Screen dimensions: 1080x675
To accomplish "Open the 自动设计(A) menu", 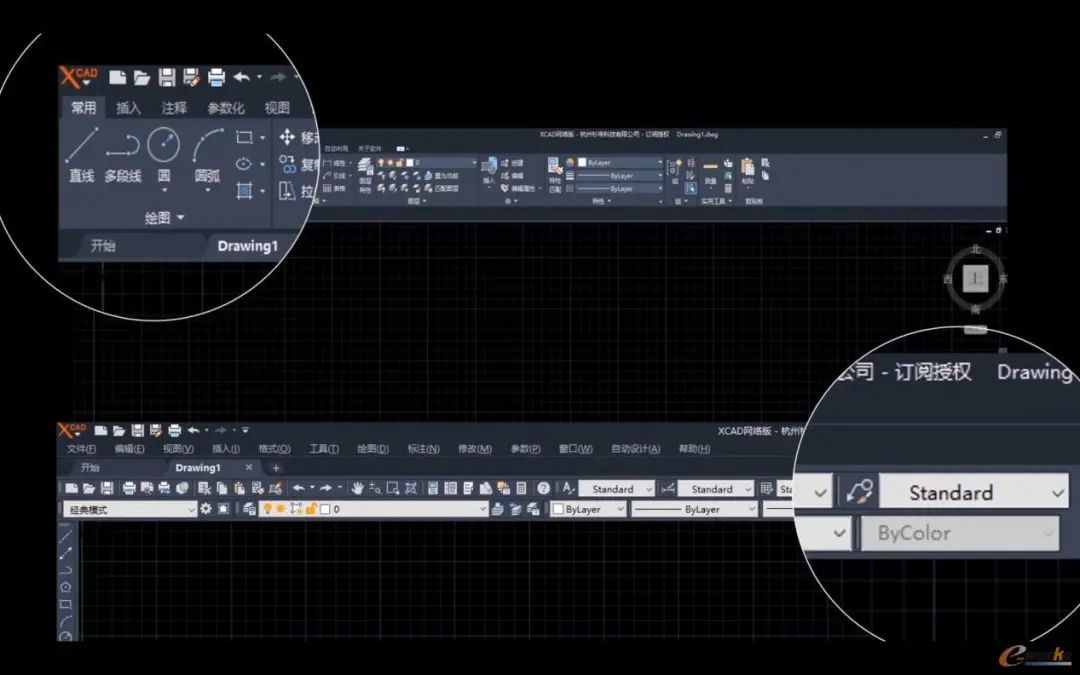I will click(635, 449).
